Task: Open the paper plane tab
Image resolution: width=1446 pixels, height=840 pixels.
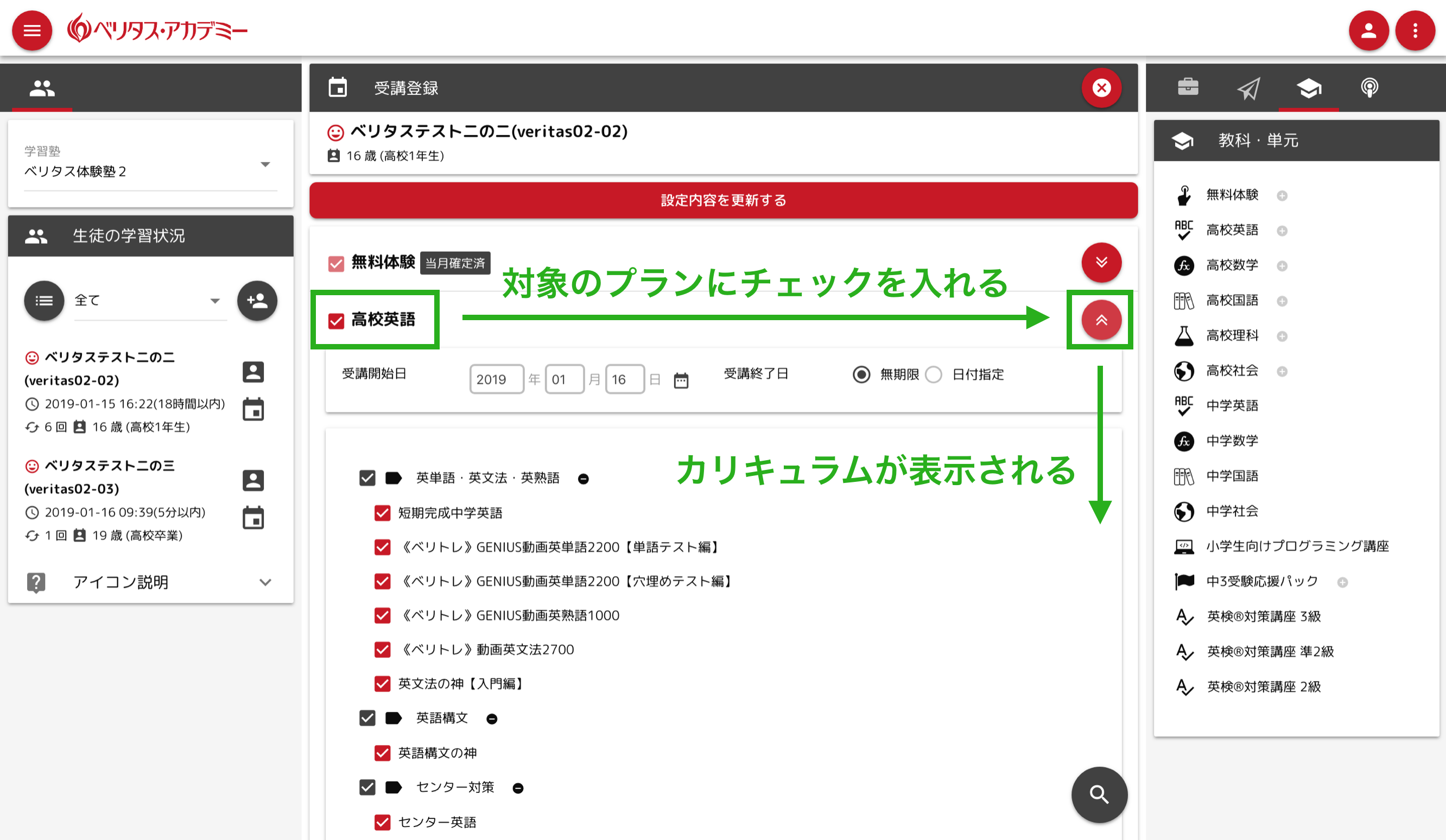Action: tap(1248, 88)
